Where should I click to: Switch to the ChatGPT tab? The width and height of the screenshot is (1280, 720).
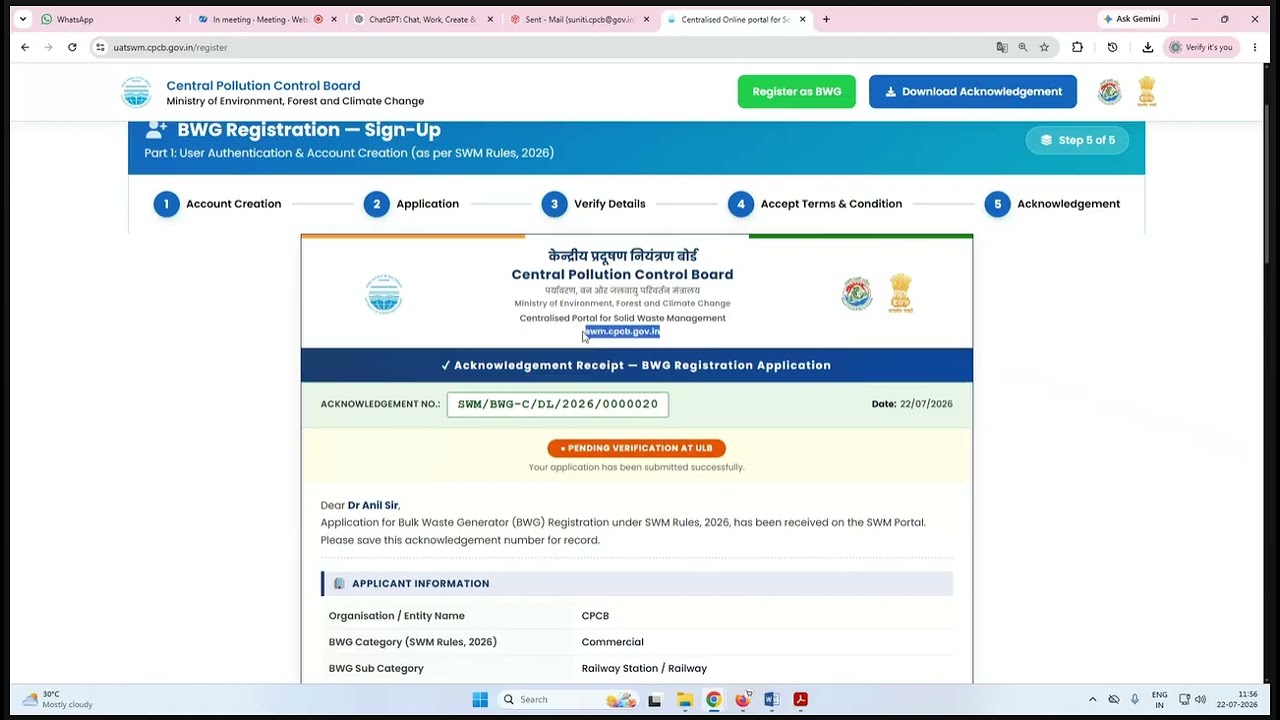coord(424,19)
